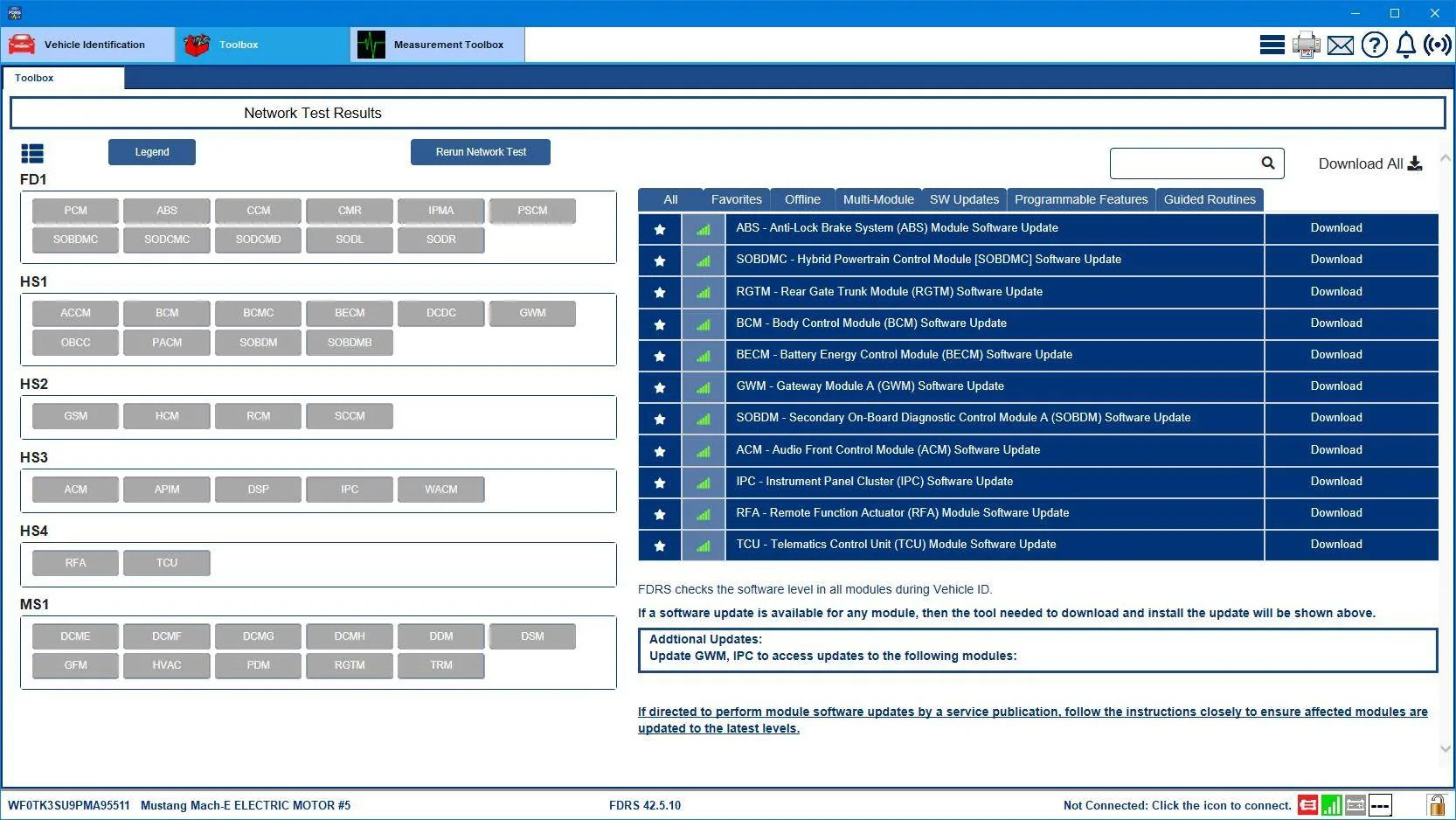This screenshot has width=1456, height=820.
Task: Click signal icon on RFA update row
Action: click(x=704, y=514)
